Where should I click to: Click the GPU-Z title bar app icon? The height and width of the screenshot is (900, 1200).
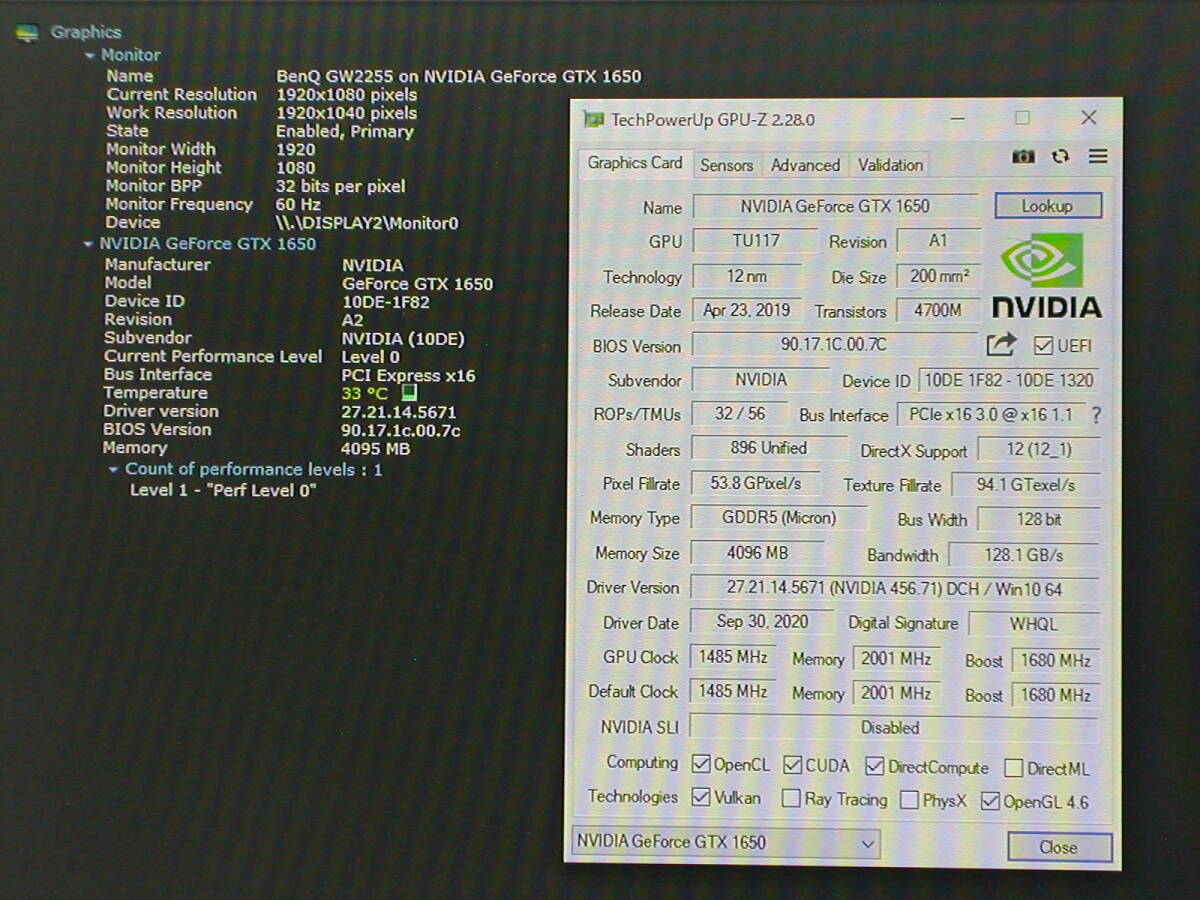594,119
